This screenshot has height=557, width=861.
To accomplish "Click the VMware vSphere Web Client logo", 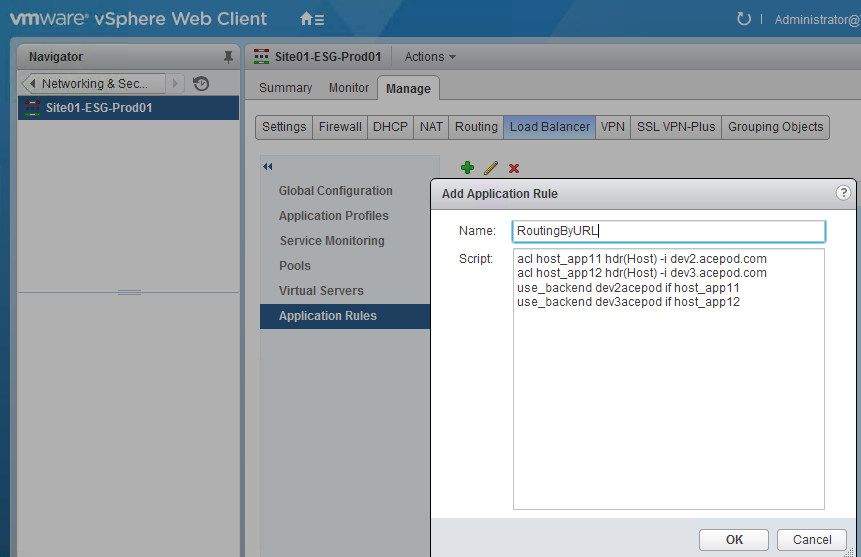I will [x=138, y=19].
